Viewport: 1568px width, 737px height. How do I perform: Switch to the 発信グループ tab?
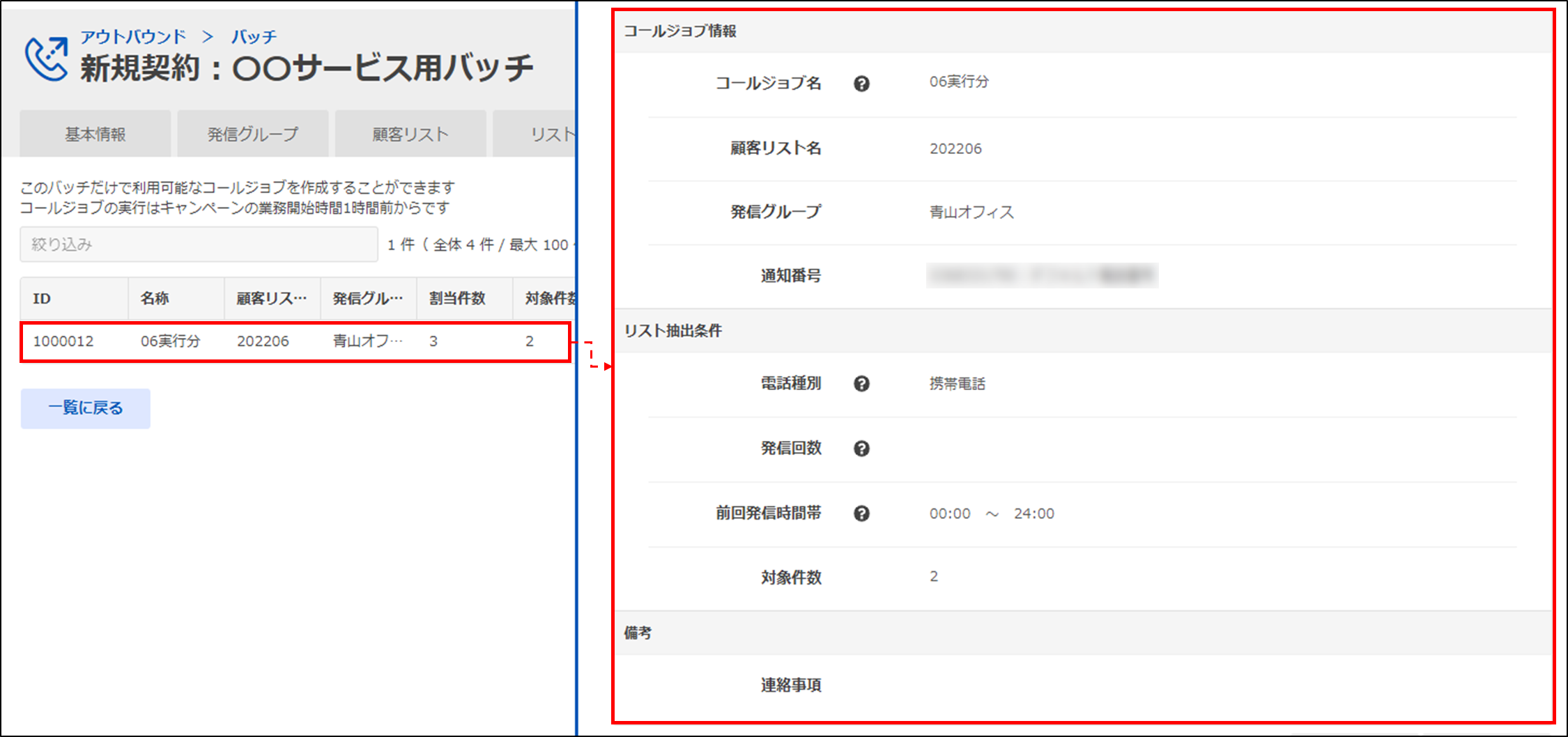tap(252, 134)
